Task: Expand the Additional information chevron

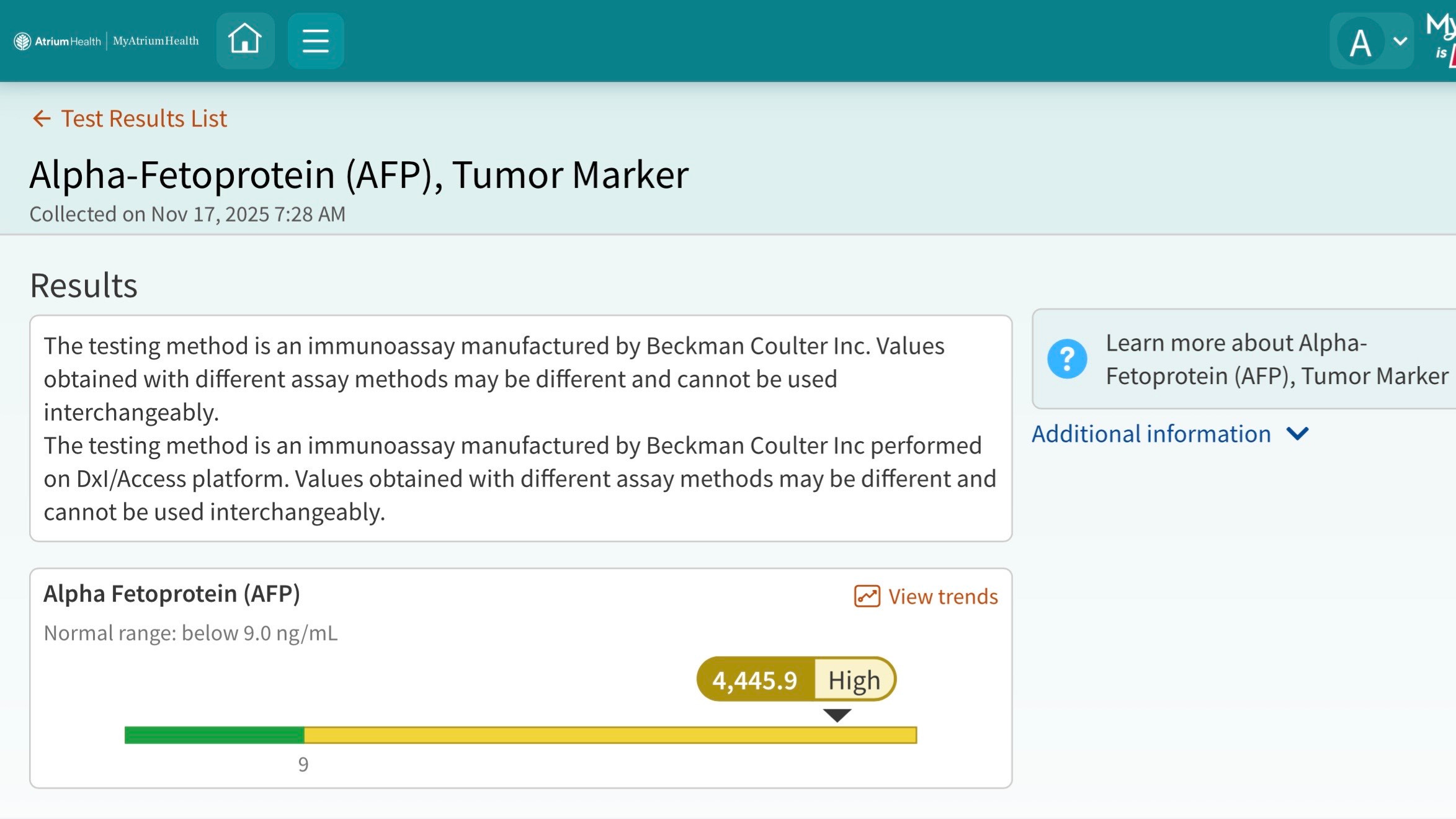Action: click(1297, 434)
